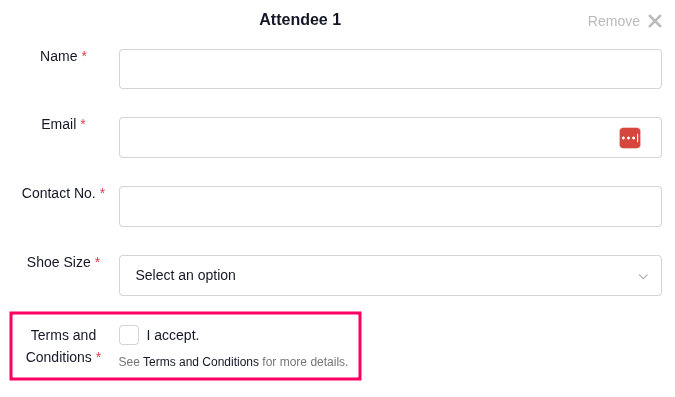Screen dimensions: 675x397
Task: Click the Terms and Conditions field label
Action: point(60,346)
